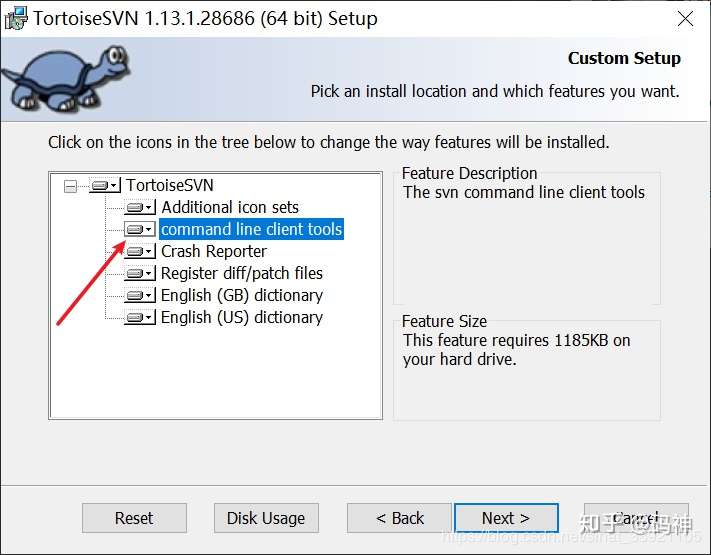Open the Disk Usage dialog
711x555 pixels.
point(266,518)
